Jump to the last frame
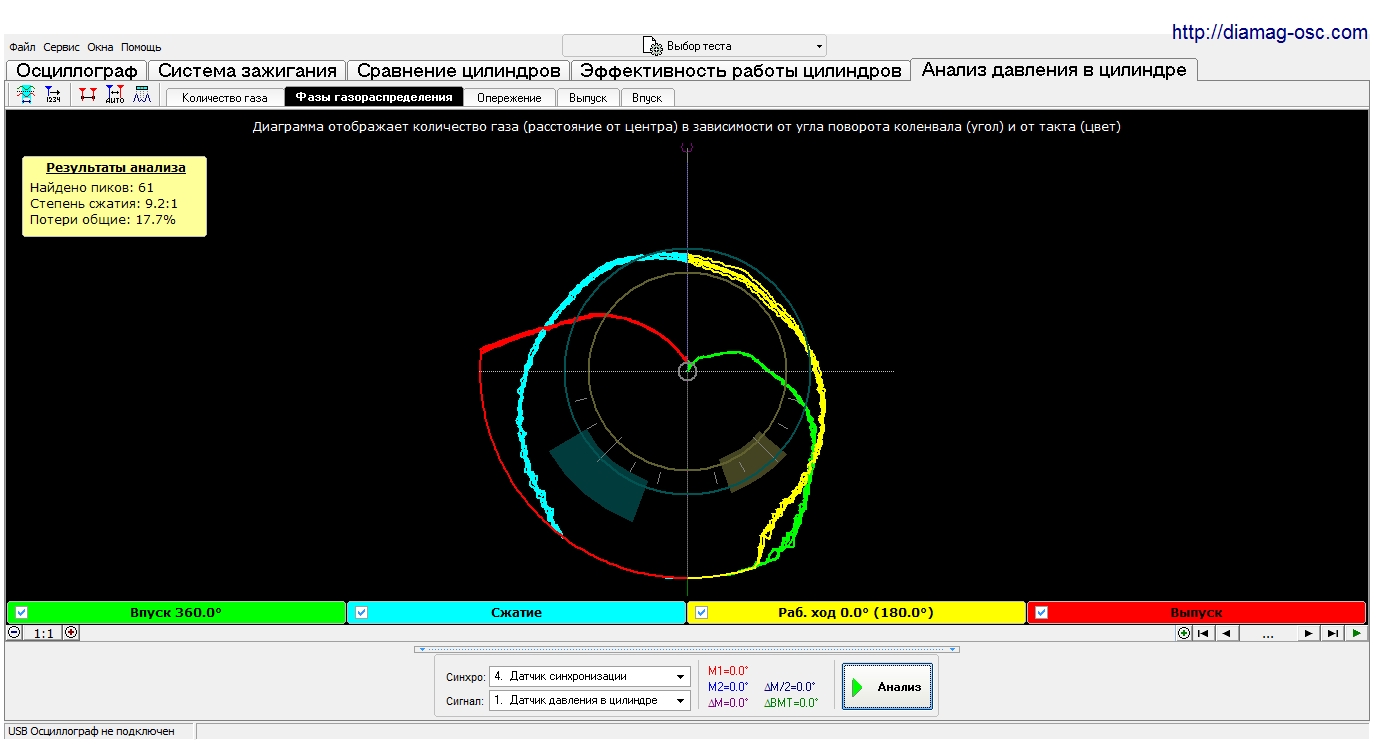 click(x=1332, y=633)
